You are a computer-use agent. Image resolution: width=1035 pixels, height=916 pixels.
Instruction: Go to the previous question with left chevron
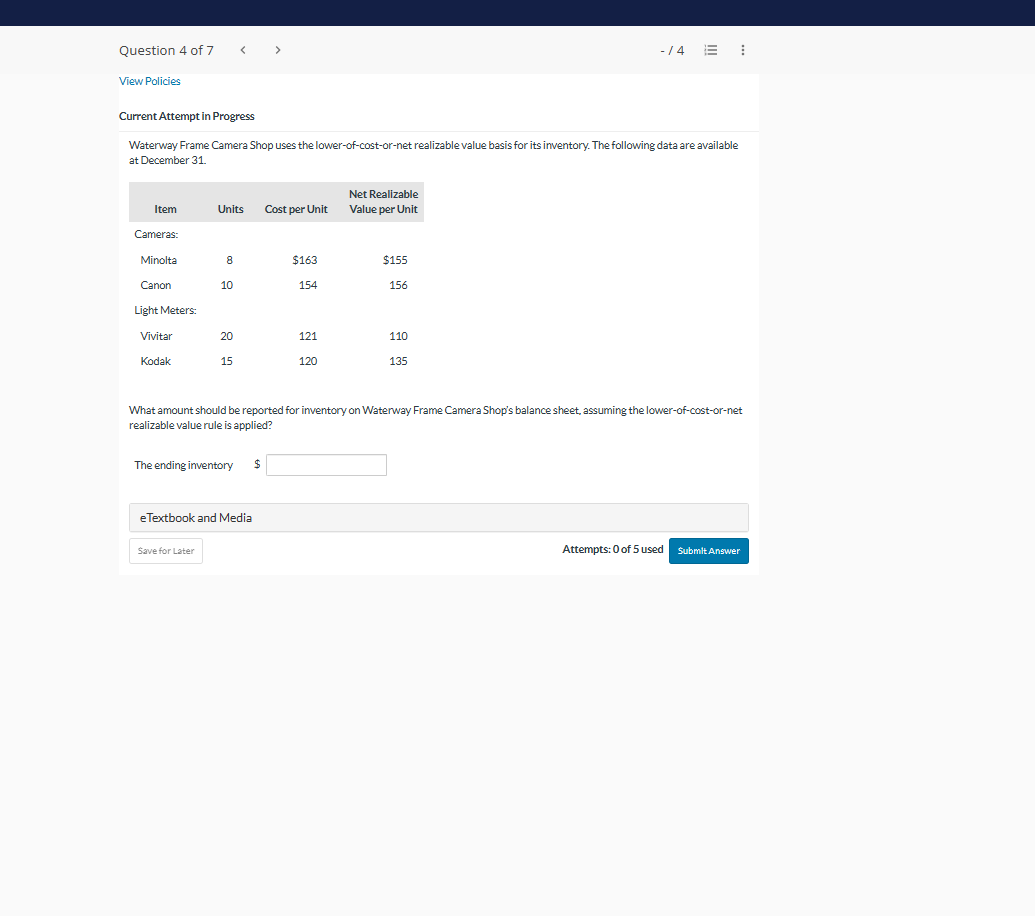click(x=242, y=49)
